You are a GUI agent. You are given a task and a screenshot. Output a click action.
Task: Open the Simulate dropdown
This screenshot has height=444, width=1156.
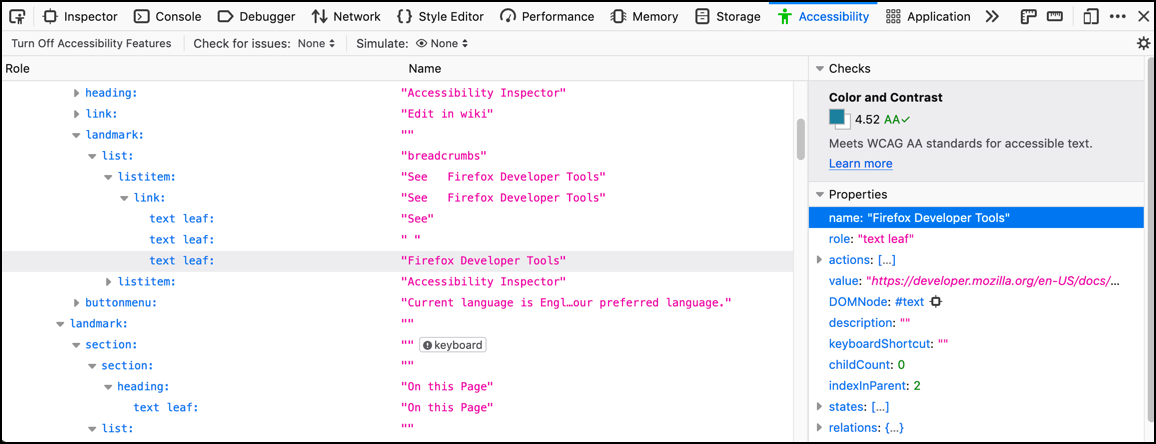442,44
